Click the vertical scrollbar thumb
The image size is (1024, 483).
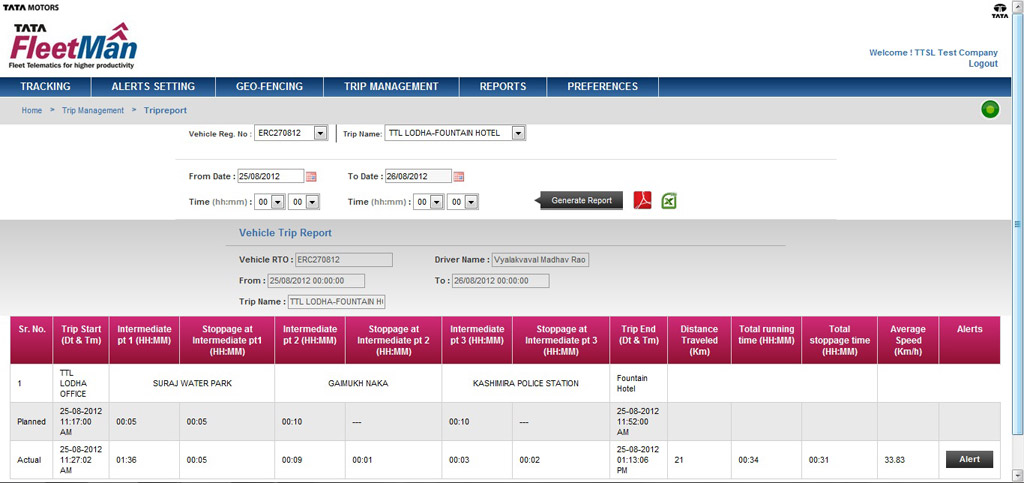click(1017, 224)
